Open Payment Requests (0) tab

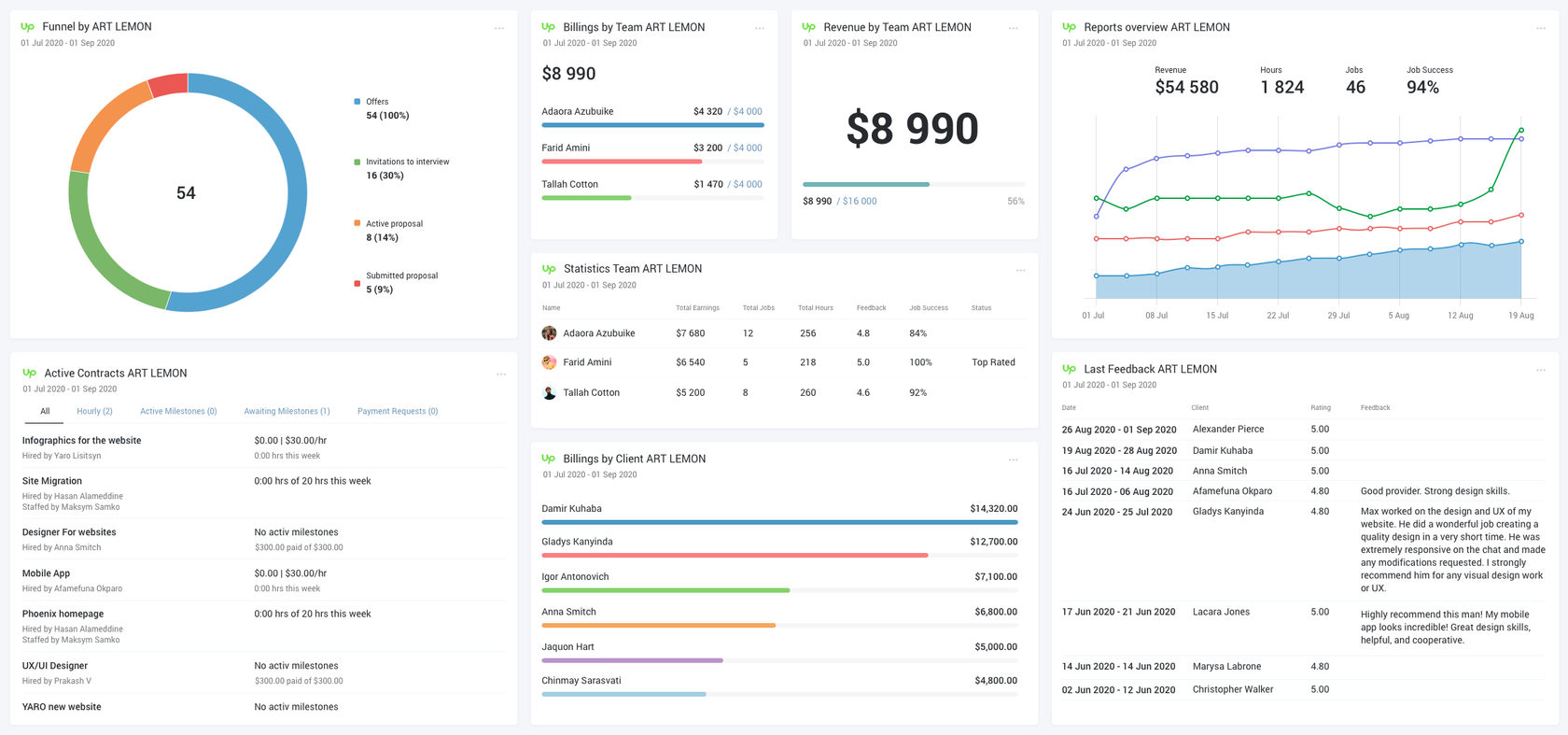coord(398,411)
